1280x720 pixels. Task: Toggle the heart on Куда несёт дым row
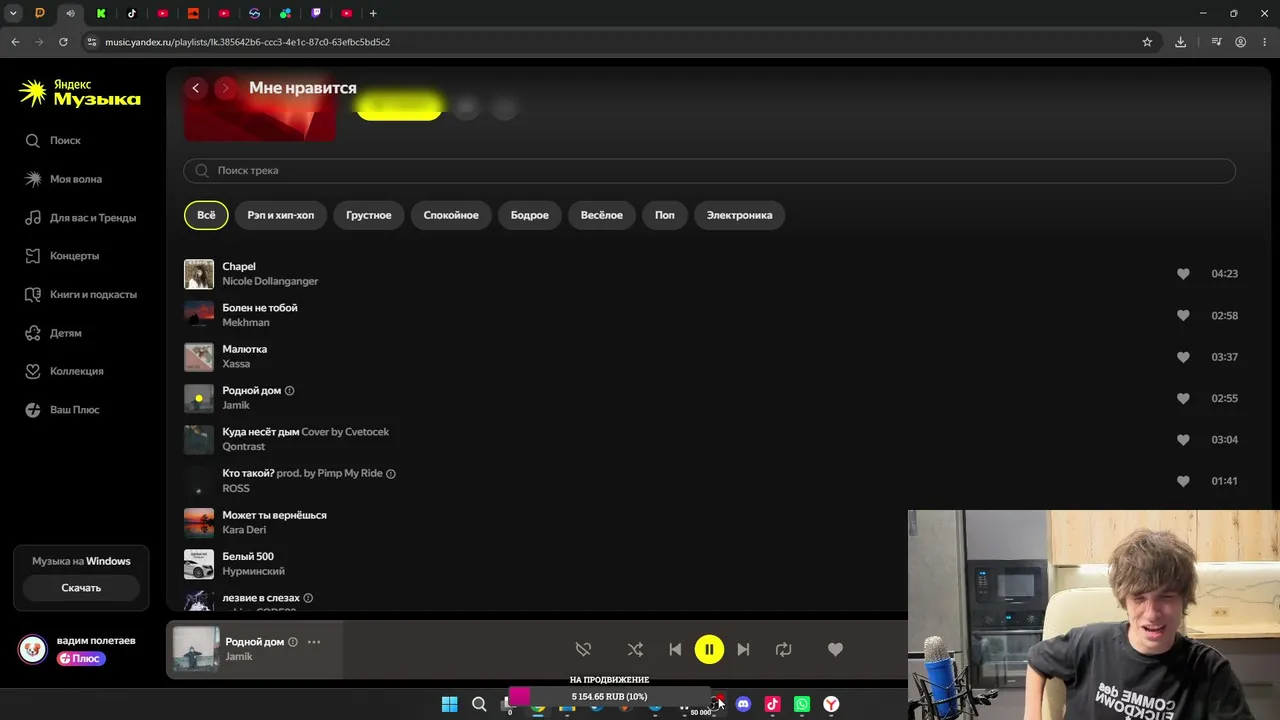[1183, 440]
